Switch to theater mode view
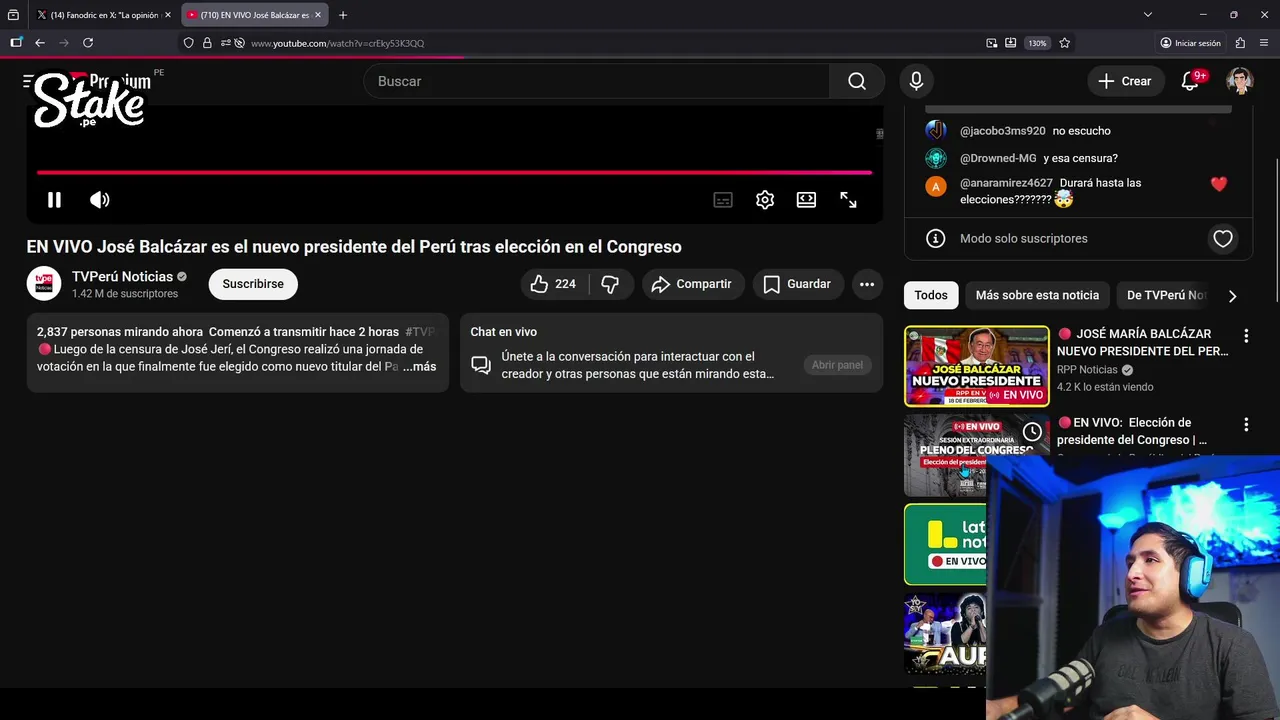The height and width of the screenshot is (720, 1280). (806, 200)
